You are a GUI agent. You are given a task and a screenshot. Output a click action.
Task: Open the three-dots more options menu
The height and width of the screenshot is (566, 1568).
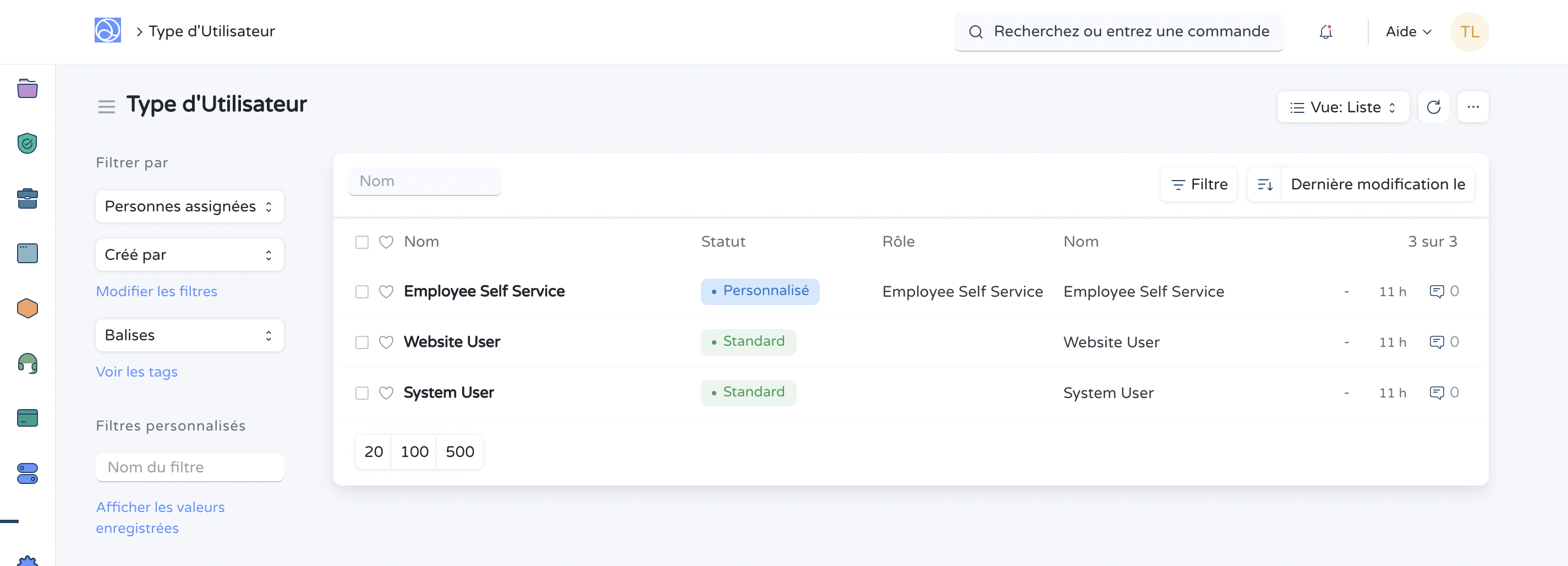(1472, 107)
